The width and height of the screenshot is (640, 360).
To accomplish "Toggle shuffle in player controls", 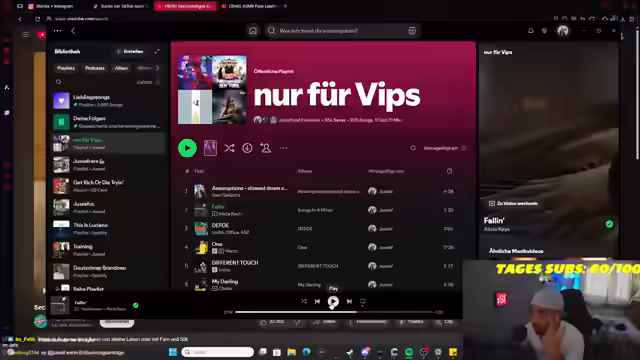I will pos(304,301).
